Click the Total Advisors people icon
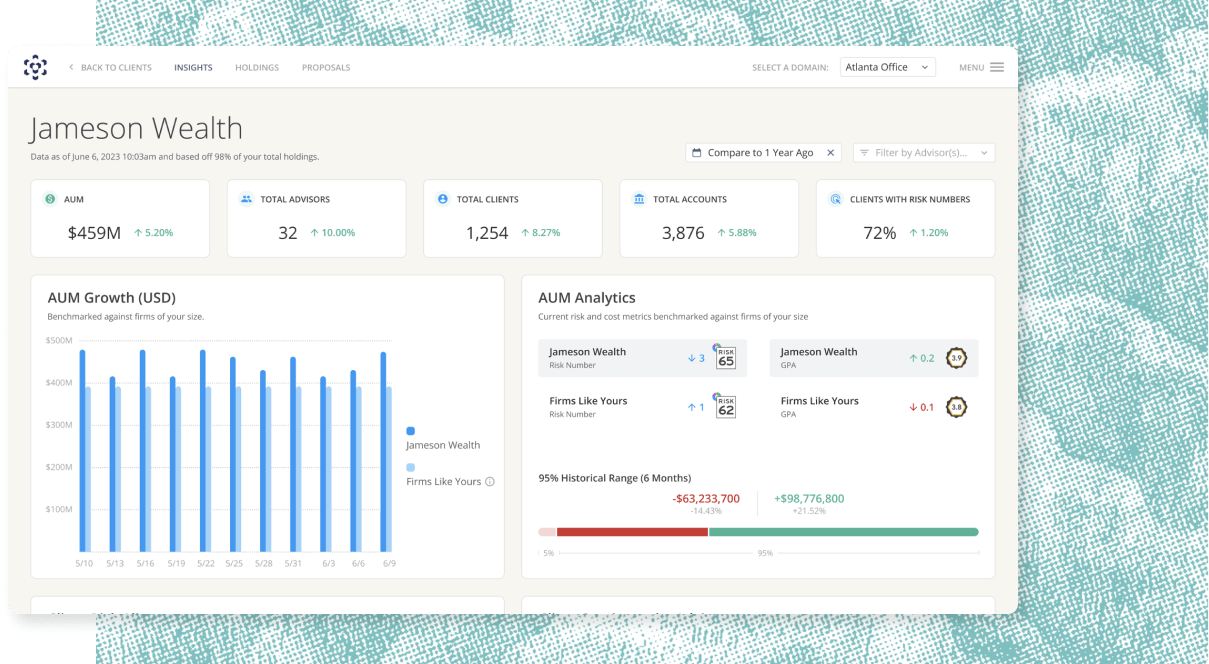1209x664 pixels. 246,199
